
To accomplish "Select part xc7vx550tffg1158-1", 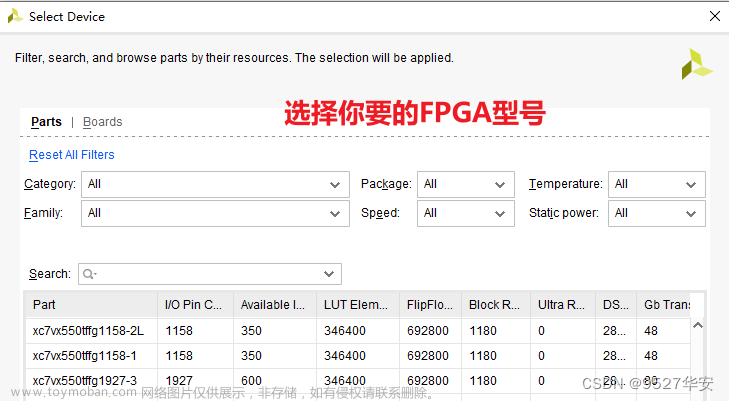I will click(x=85, y=356).
